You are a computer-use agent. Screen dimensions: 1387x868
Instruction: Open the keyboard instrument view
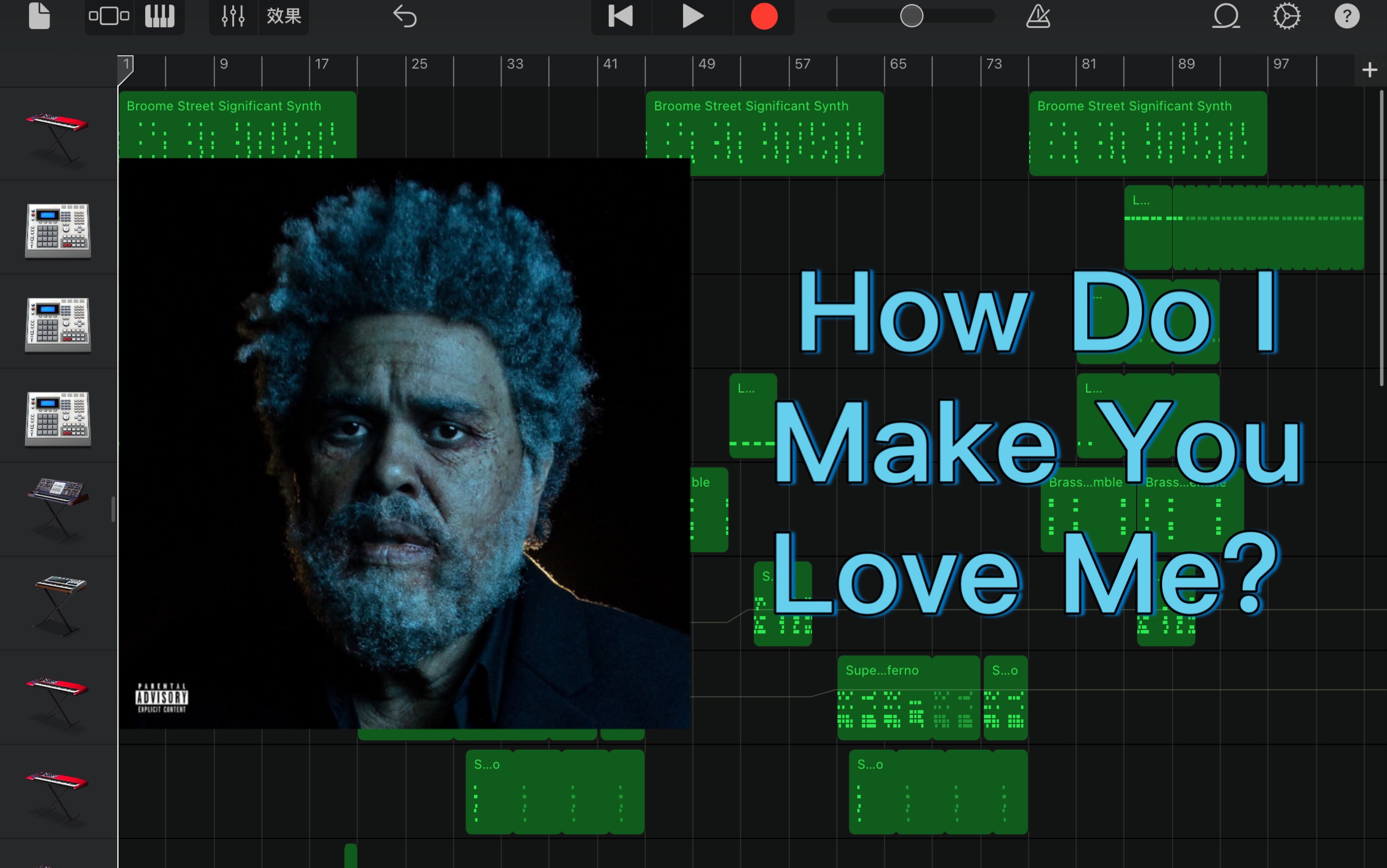160,16
